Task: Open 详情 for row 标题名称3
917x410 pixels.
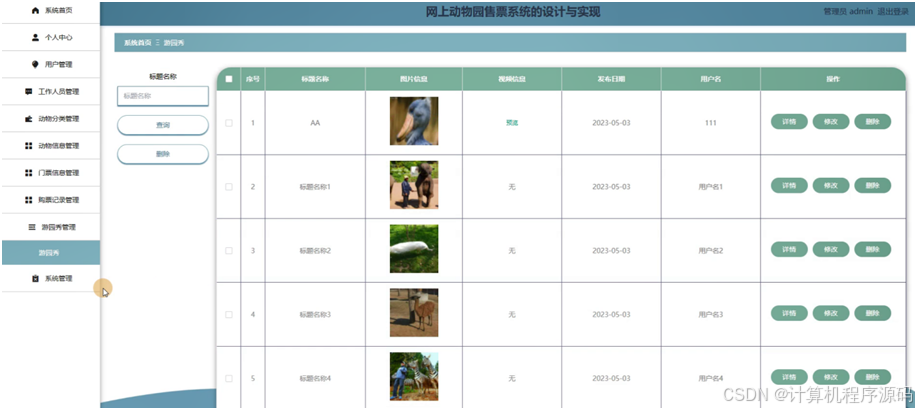Action: 789,313
